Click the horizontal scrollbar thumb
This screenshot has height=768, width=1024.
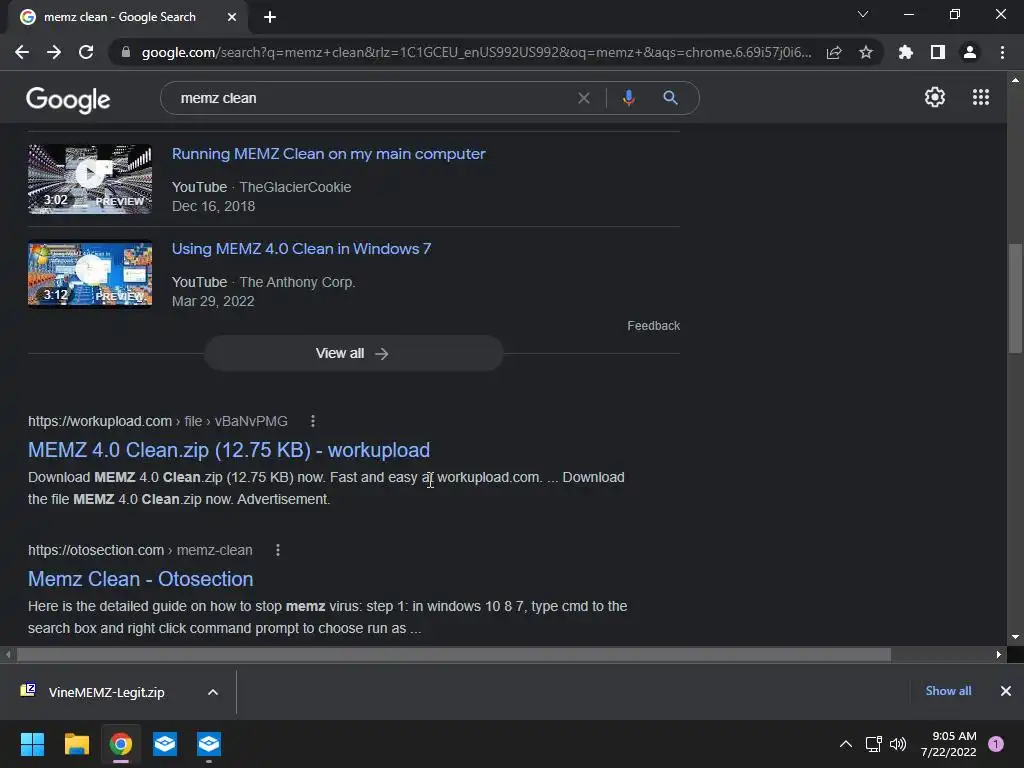[453, 654]
